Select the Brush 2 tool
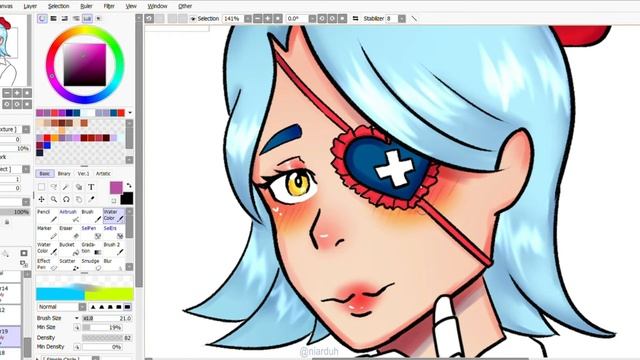This screenshot has height=360, width=640. [x=113, y=249]
